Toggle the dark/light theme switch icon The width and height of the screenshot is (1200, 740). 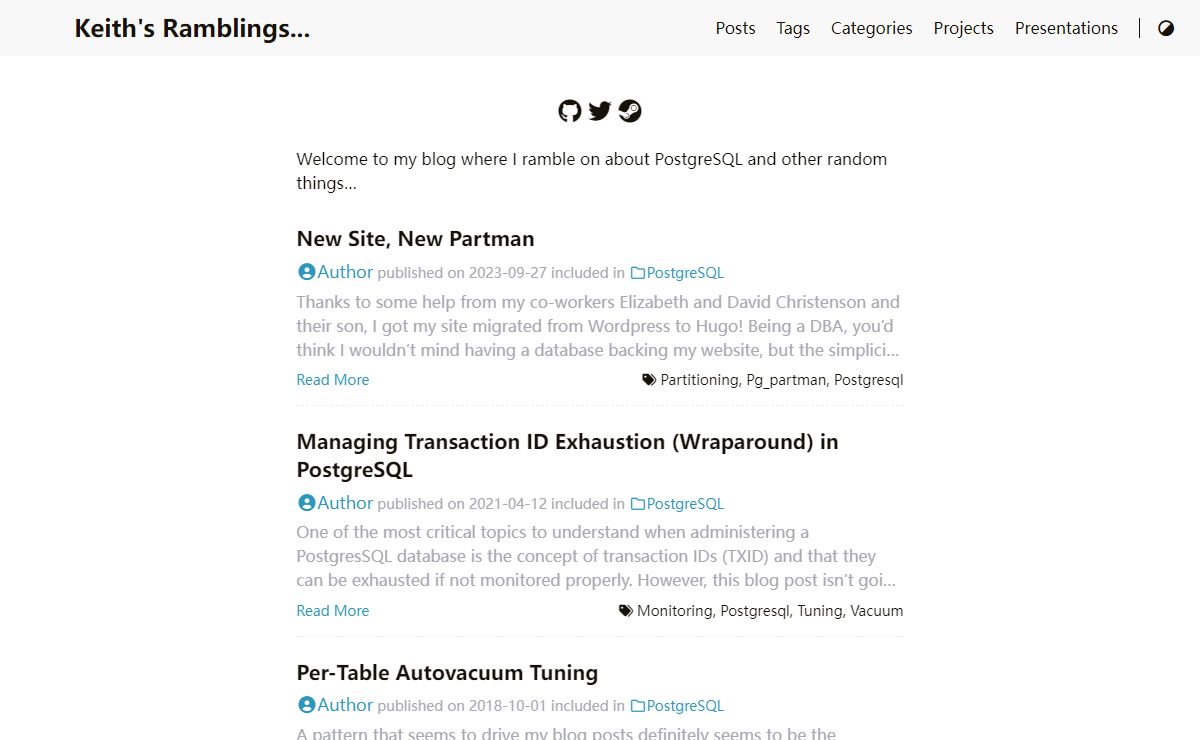click(1166, 28)
